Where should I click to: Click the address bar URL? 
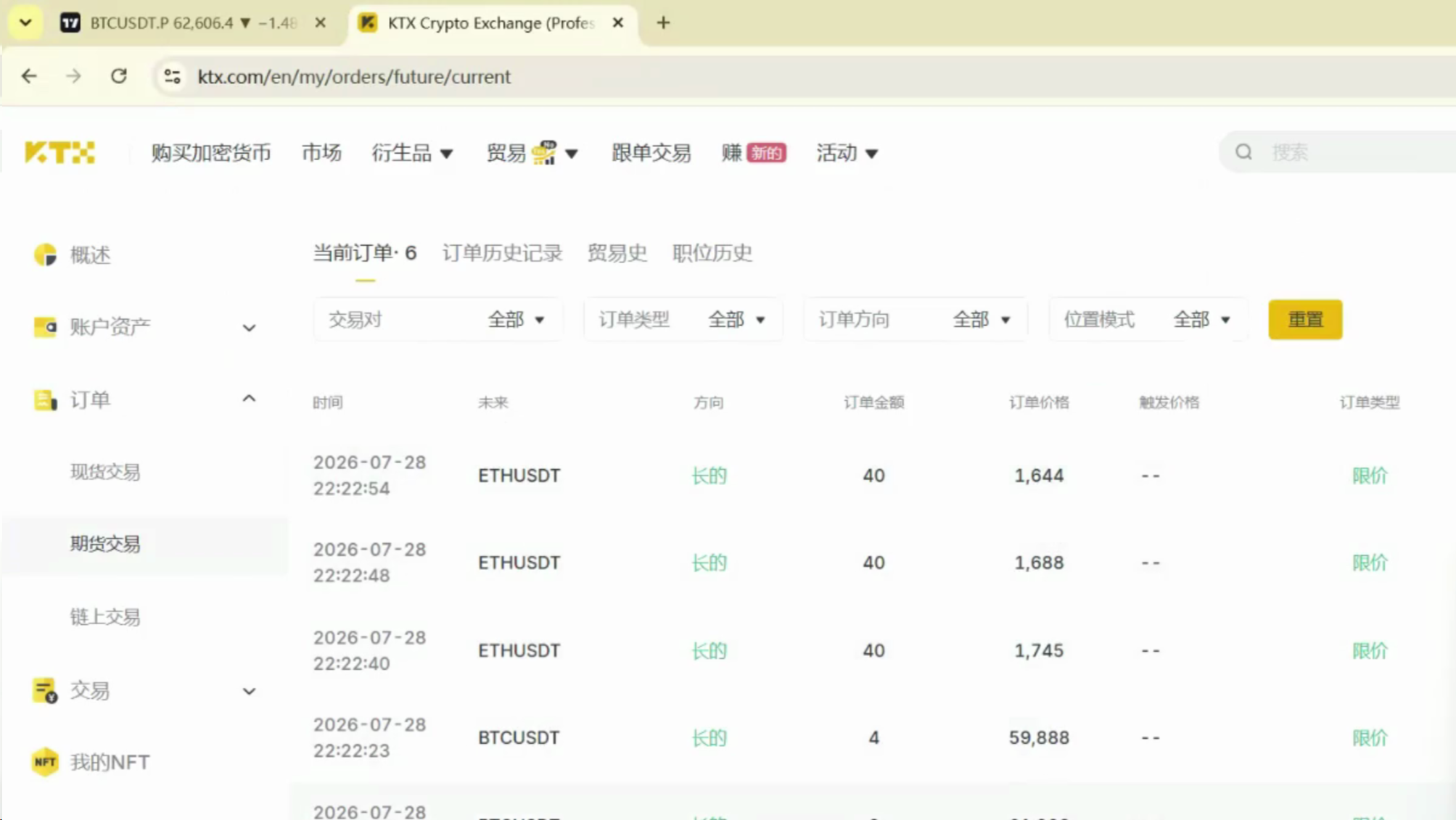[354, 76]
